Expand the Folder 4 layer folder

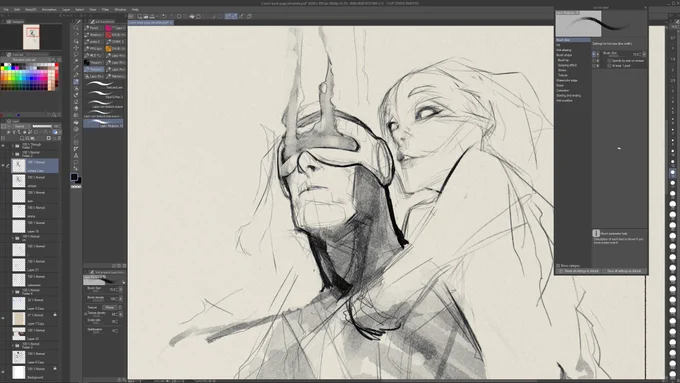tap(13, 291)
